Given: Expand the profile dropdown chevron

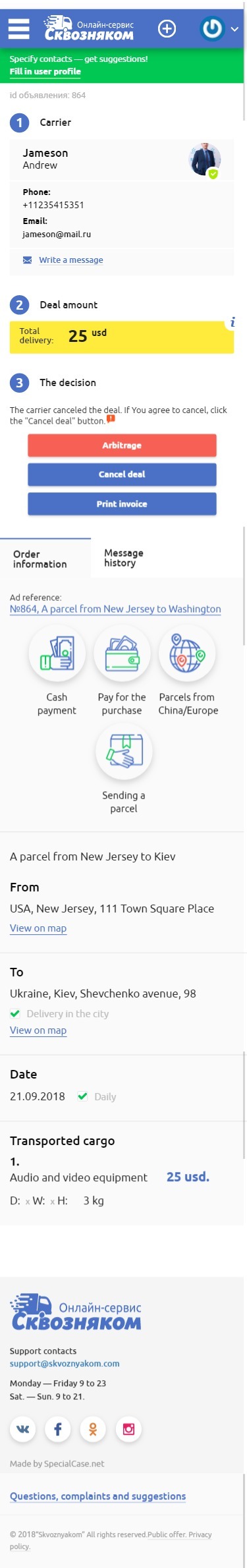Looking at the screenshot, I should [x=234, y=29].
